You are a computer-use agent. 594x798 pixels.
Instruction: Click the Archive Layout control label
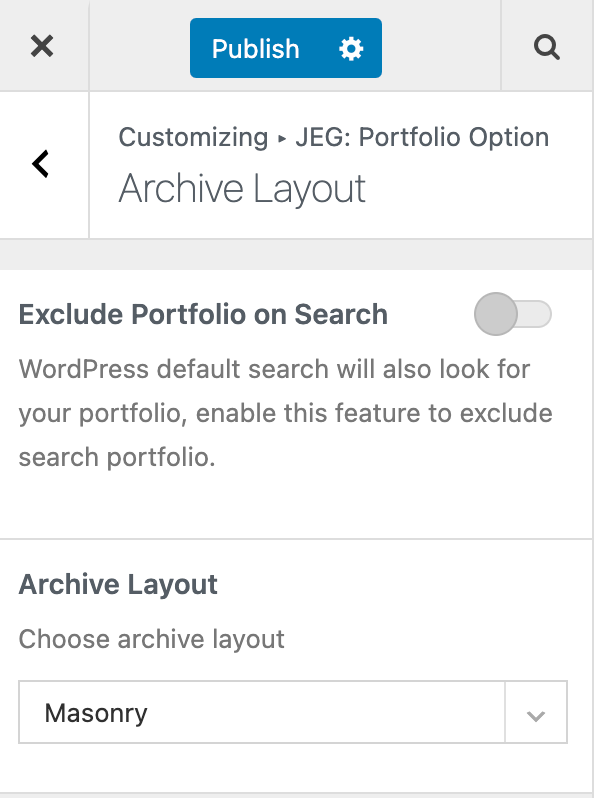(x=118, y=584)
